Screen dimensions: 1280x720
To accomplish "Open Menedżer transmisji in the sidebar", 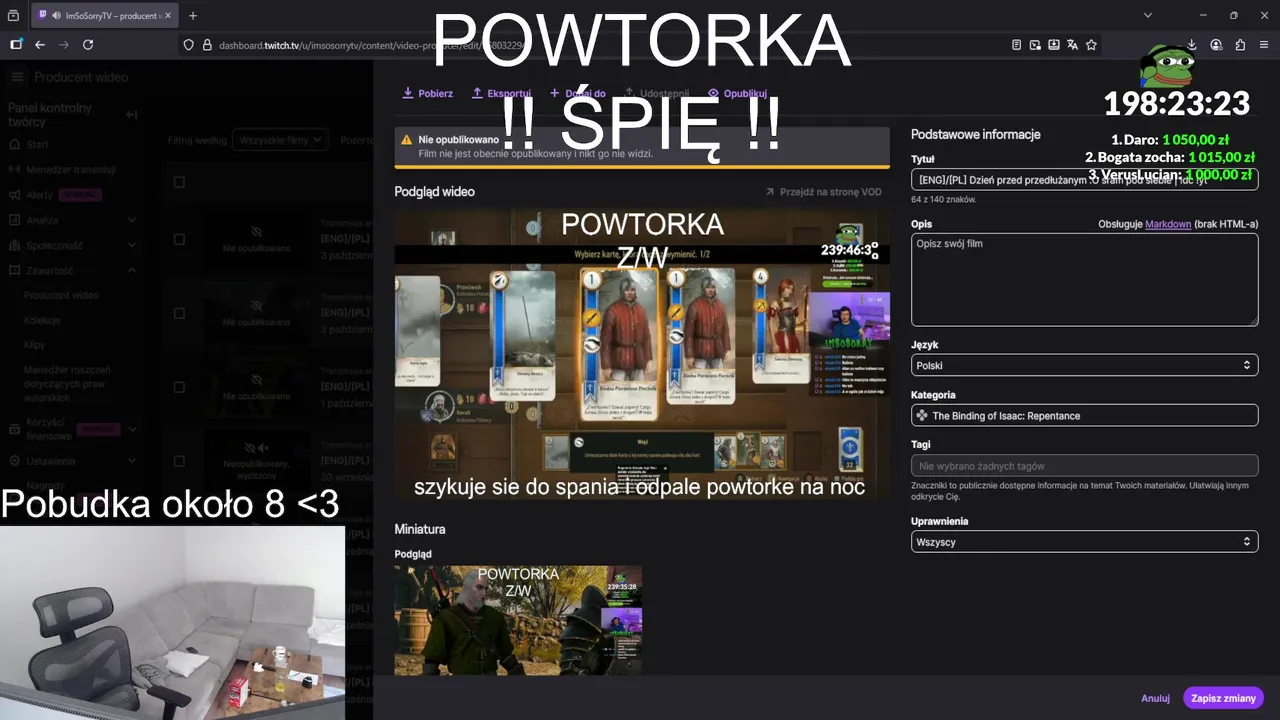I will point(70,170).
